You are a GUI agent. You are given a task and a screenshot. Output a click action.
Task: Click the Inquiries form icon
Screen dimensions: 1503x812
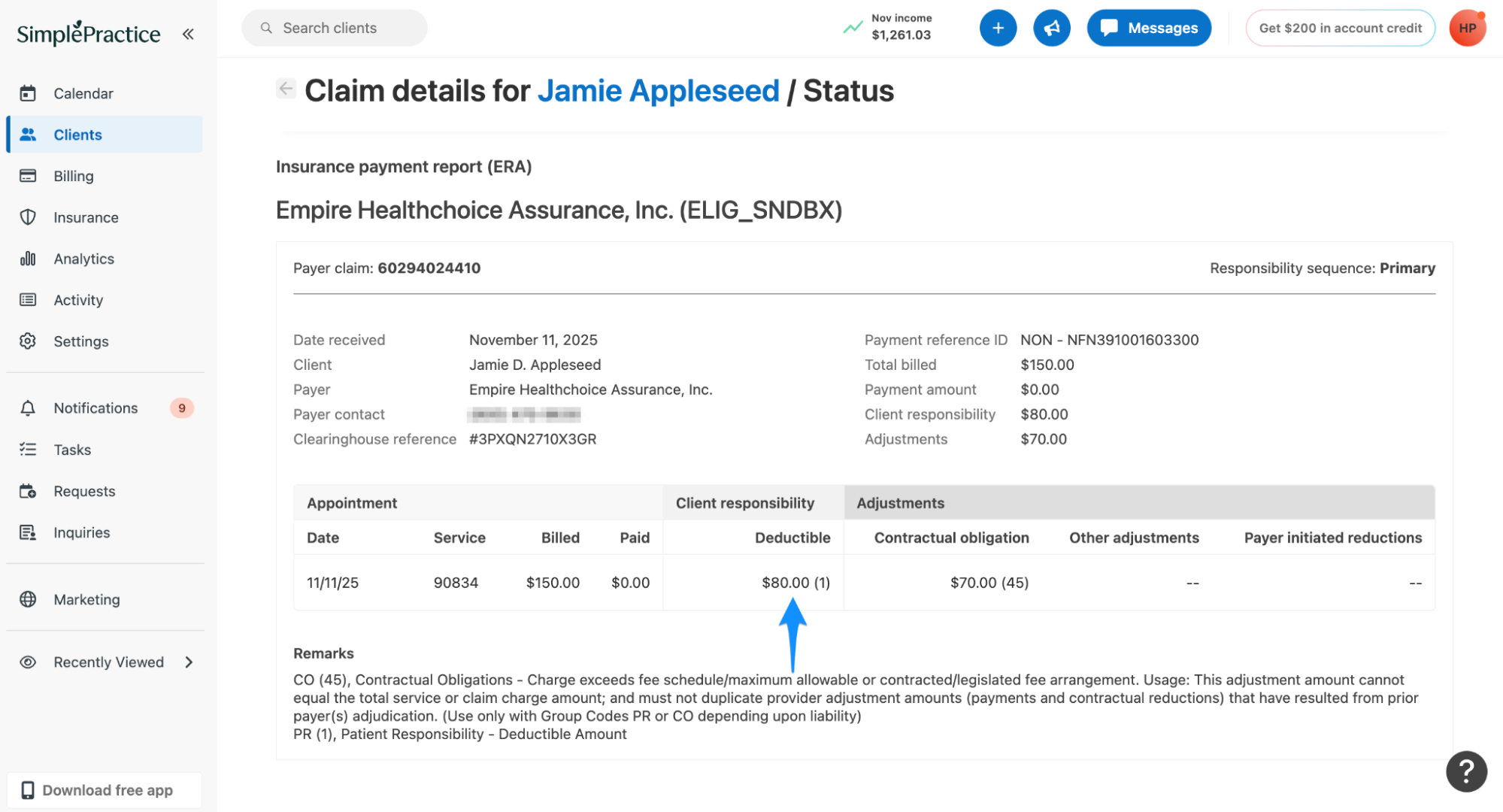28,532
